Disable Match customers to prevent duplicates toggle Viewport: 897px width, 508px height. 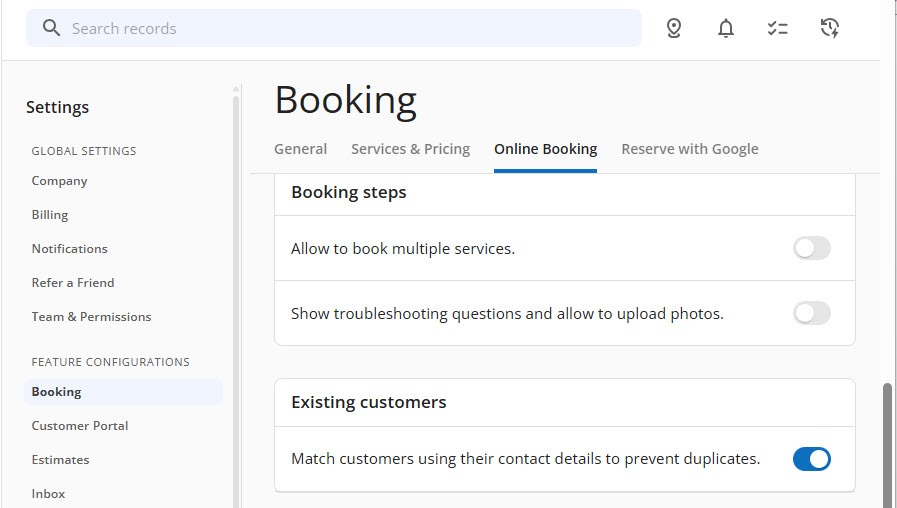coord(811,459)
